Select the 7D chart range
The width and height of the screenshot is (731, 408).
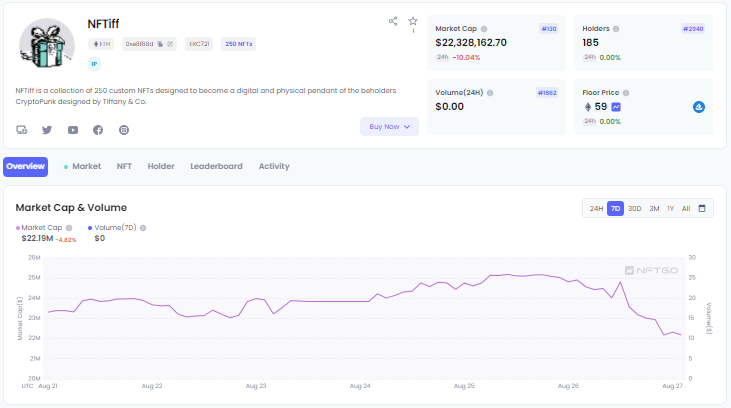coord(615,208)
